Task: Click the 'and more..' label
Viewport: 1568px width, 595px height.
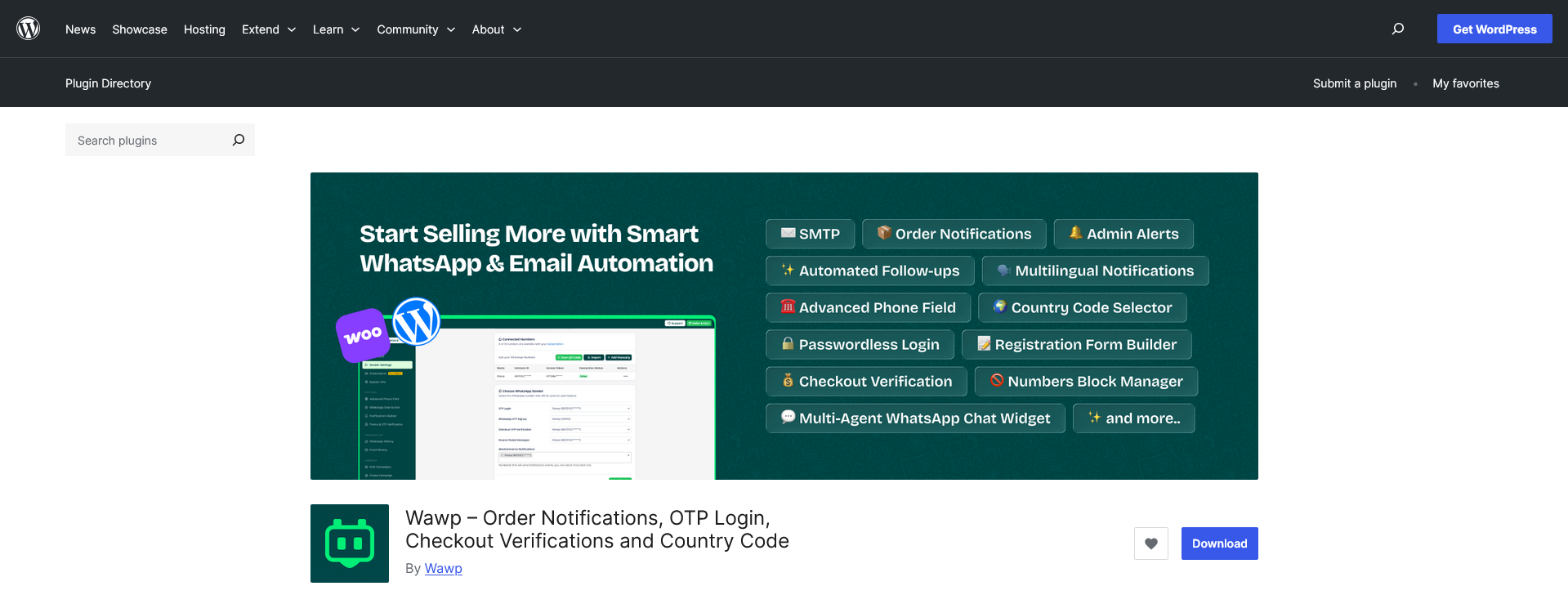Action: (x=1134, y=418)
